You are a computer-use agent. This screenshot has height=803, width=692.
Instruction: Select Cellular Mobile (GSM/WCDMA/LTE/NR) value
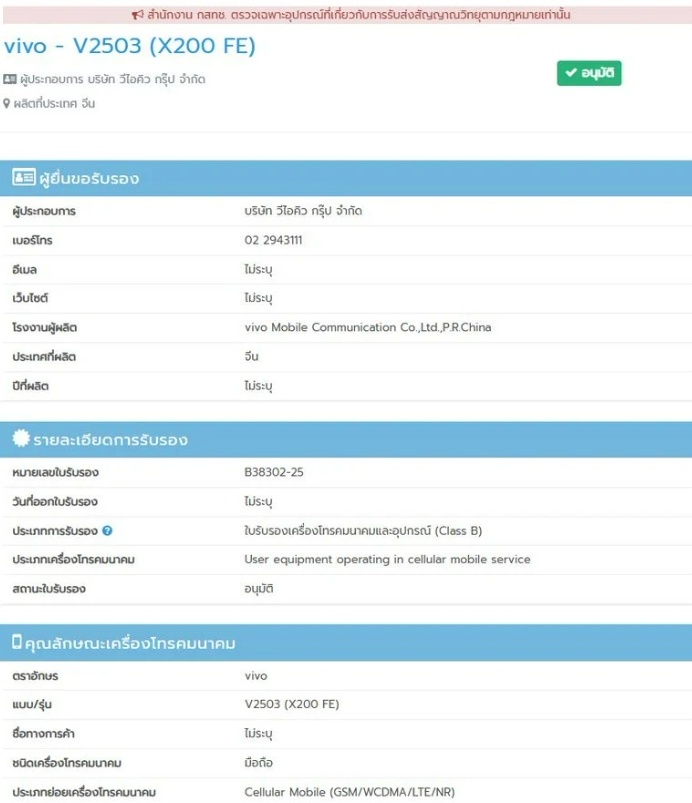pyautogui.click(x=349, y=792)
